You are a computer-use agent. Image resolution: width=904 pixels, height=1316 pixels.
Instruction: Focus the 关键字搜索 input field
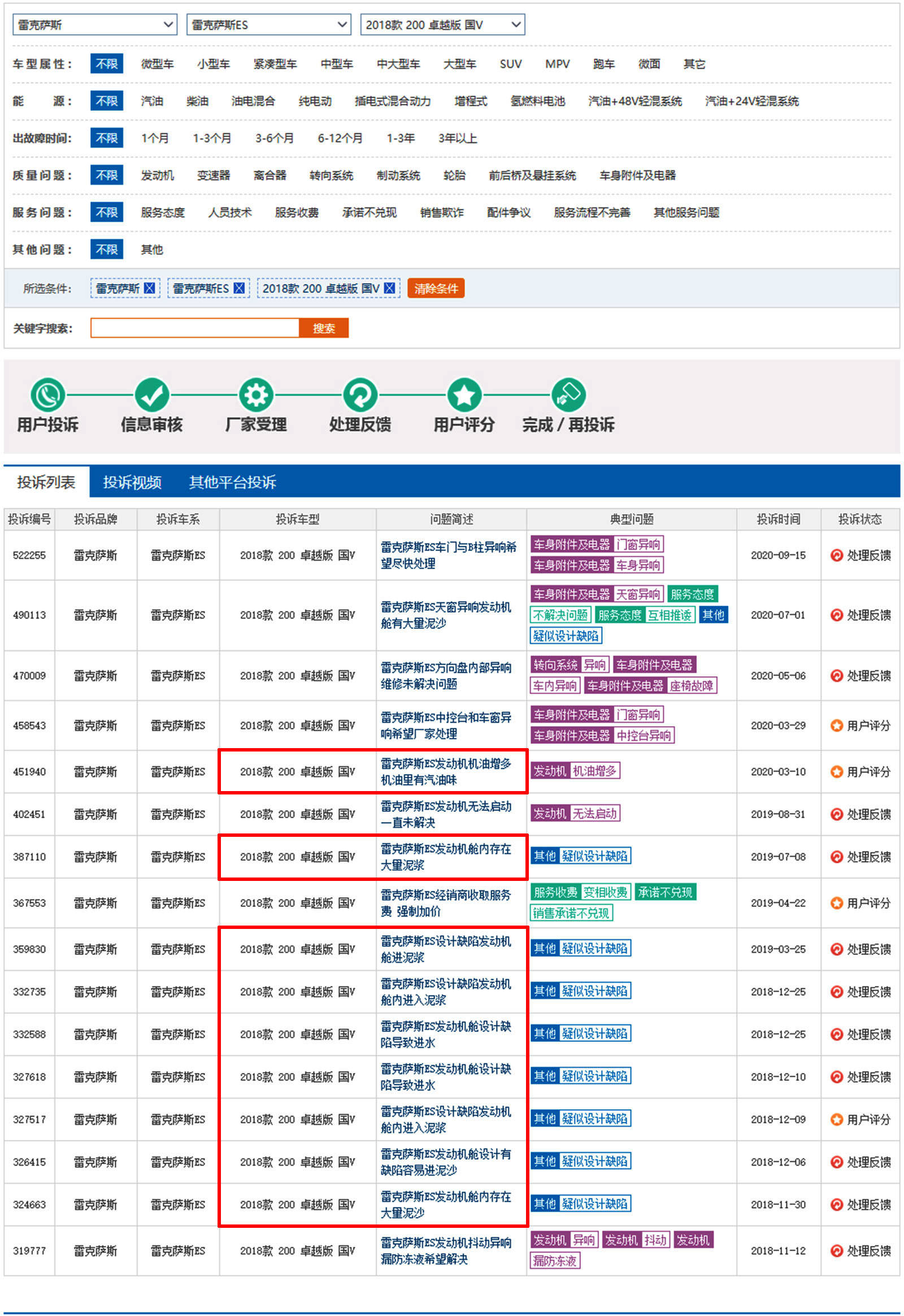(194, 328)
